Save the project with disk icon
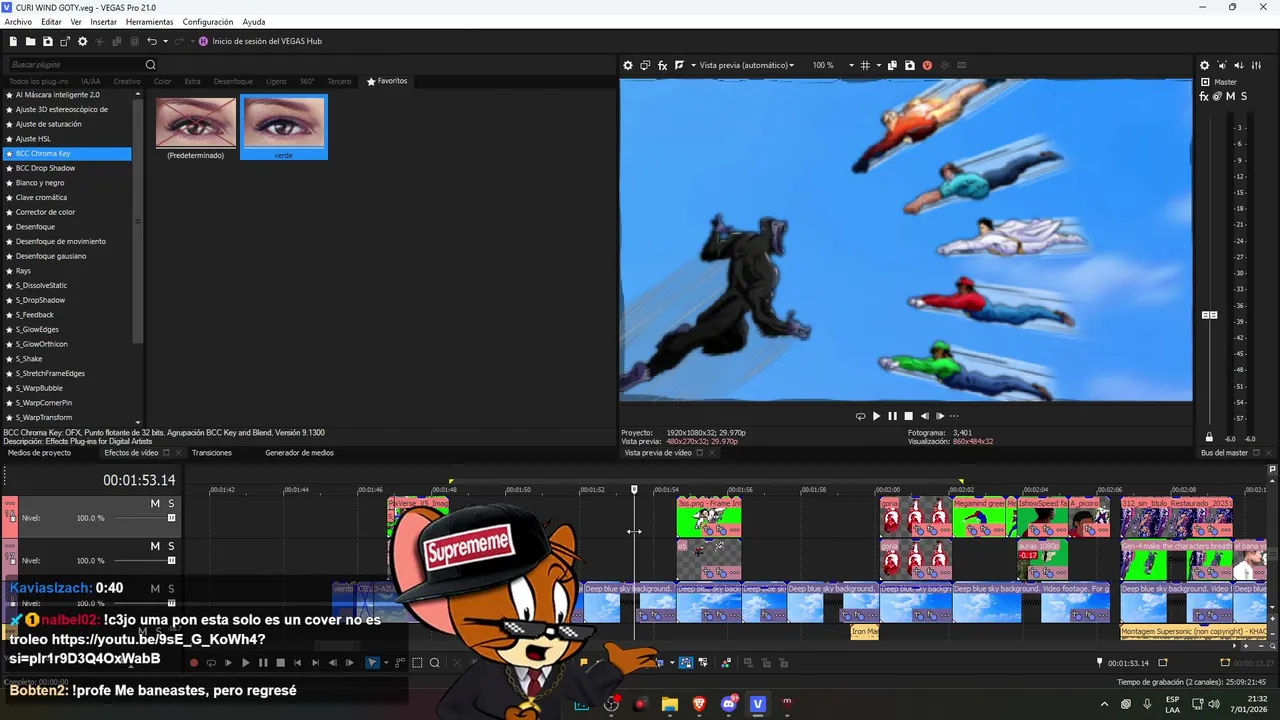1280x720 pixels. click(x=48, y=41)
